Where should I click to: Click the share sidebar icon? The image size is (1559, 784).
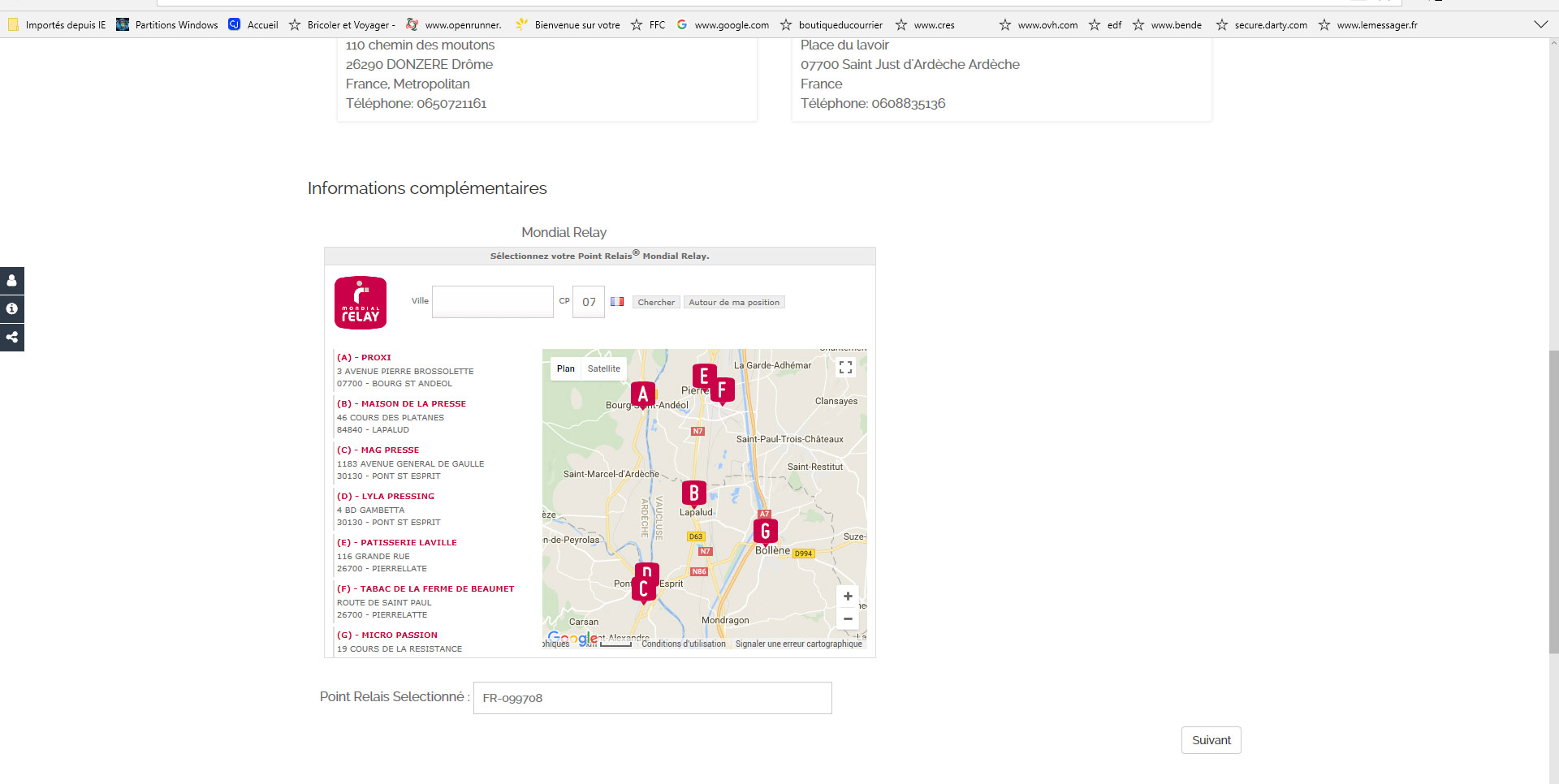click(11, 338)
